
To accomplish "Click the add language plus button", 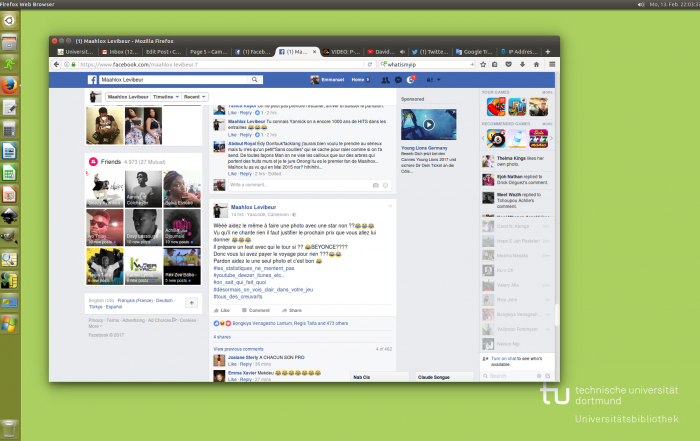I will [x=191, y=302].
